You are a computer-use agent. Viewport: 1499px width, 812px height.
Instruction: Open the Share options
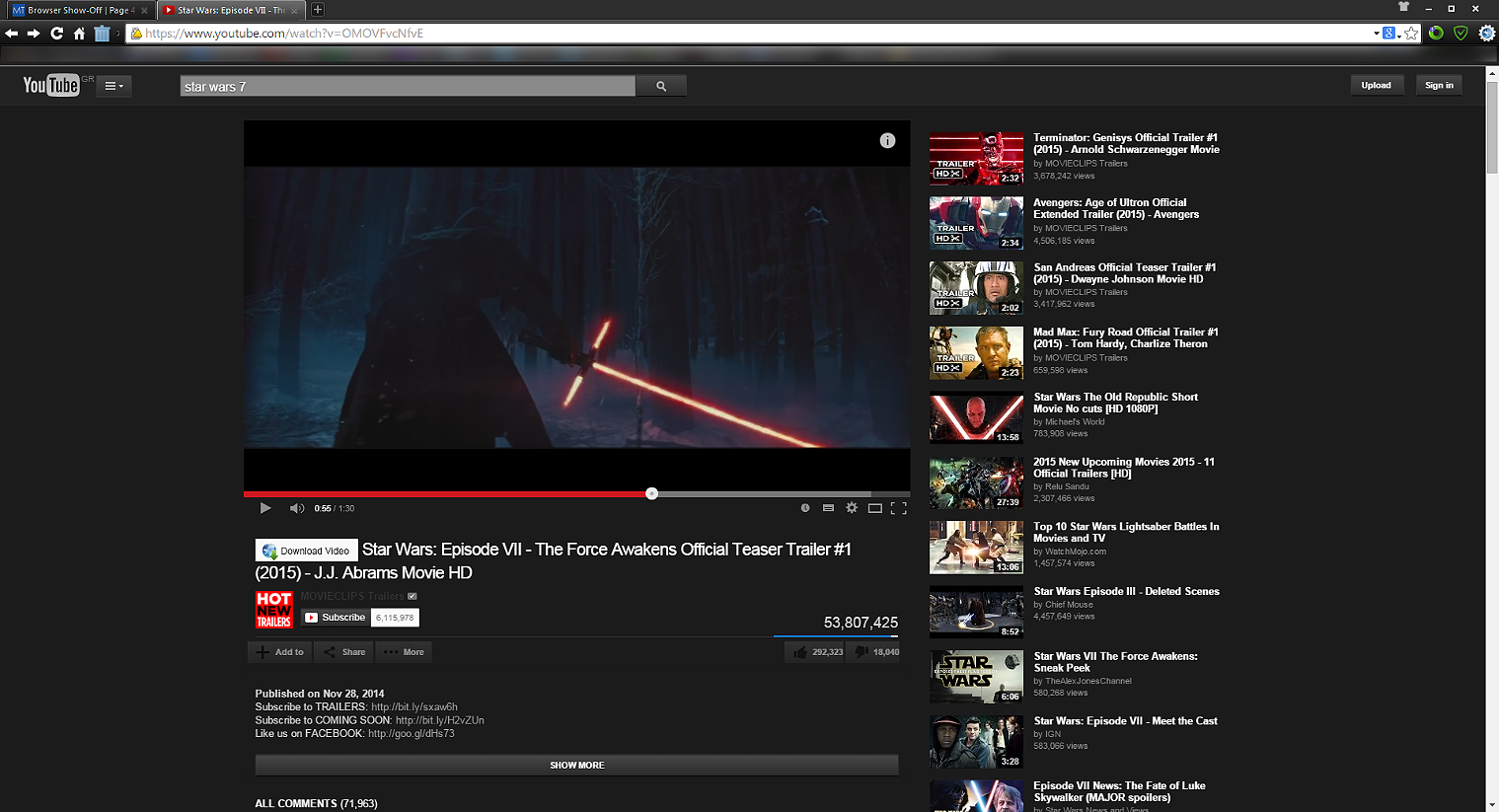click(x=344, y=652)
